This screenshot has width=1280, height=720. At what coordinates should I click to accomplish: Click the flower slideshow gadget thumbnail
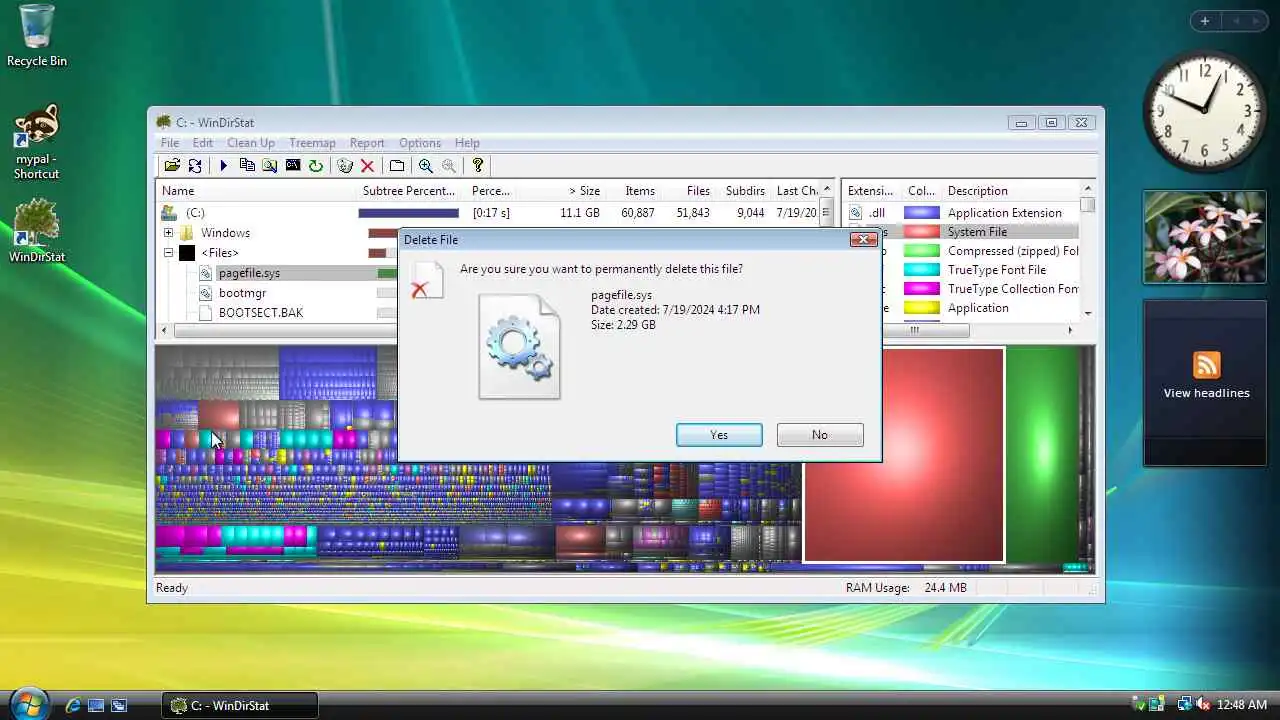click(1205, 237)
